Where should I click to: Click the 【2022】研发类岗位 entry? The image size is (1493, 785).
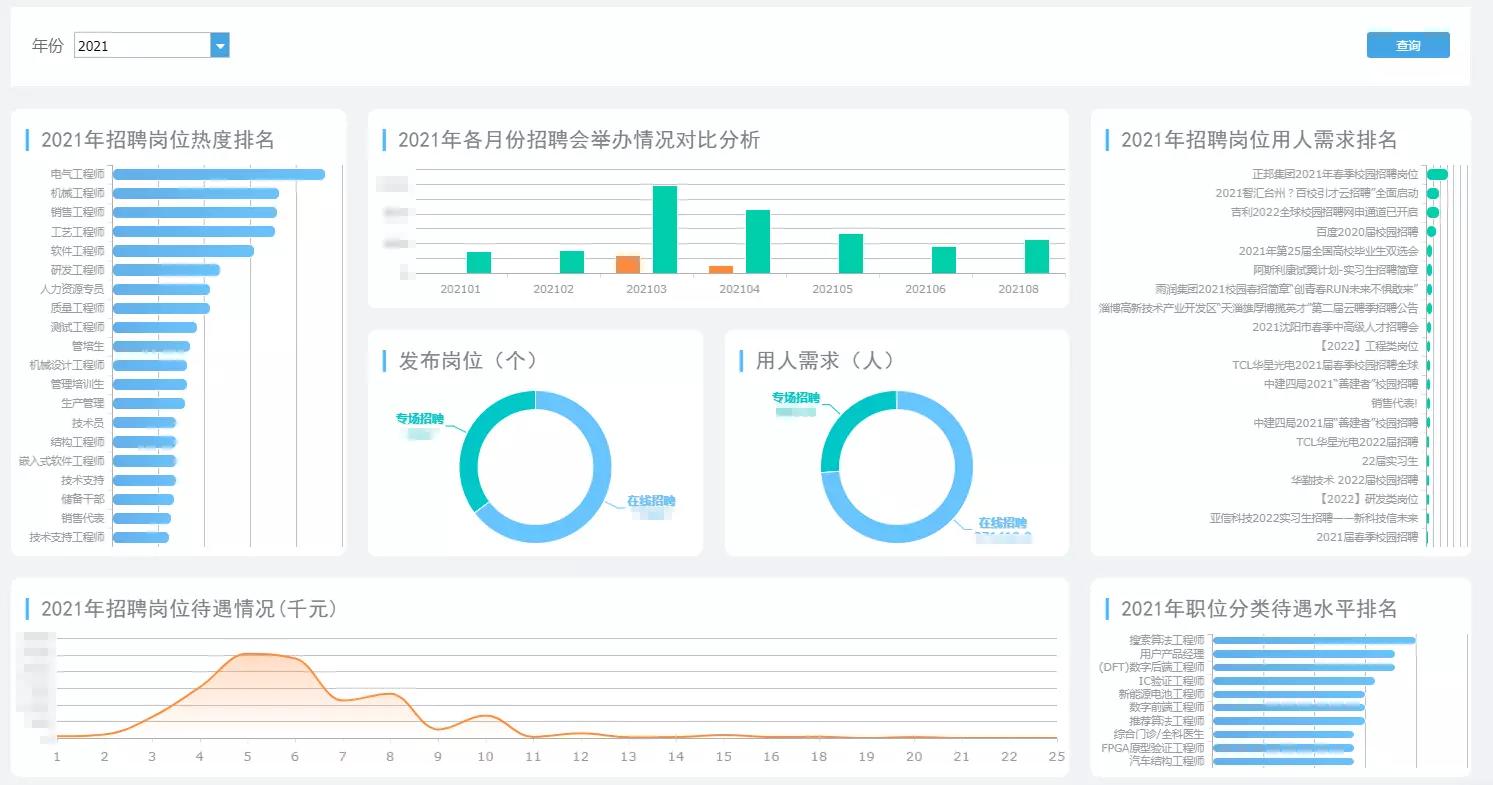[1369, 499]
